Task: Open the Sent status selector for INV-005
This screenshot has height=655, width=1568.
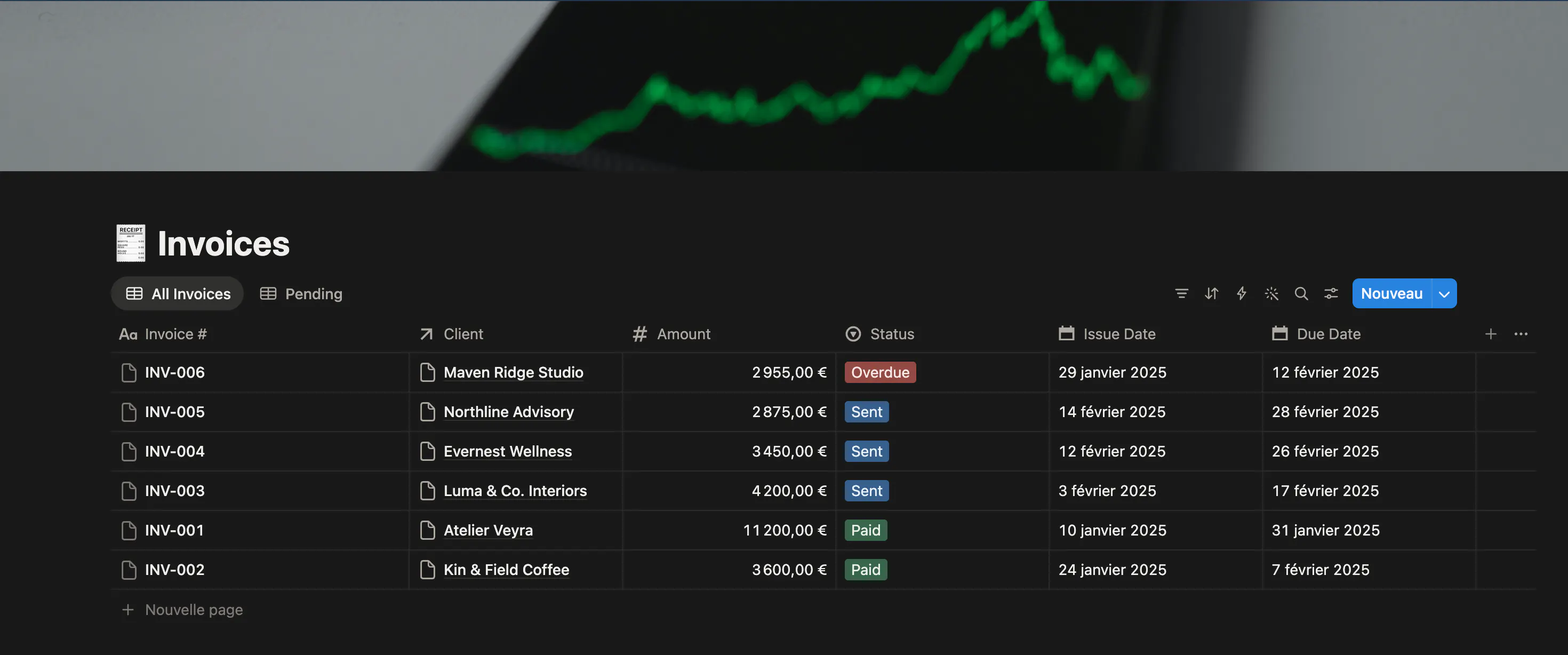Action: 866,412
